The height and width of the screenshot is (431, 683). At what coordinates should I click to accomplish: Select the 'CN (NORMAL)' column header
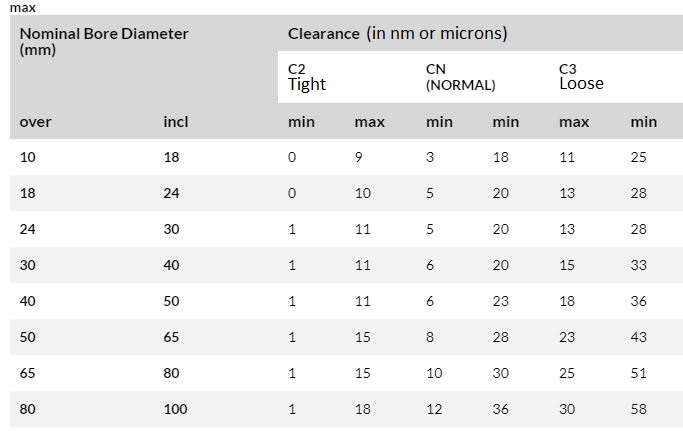[x=460, y=76]
